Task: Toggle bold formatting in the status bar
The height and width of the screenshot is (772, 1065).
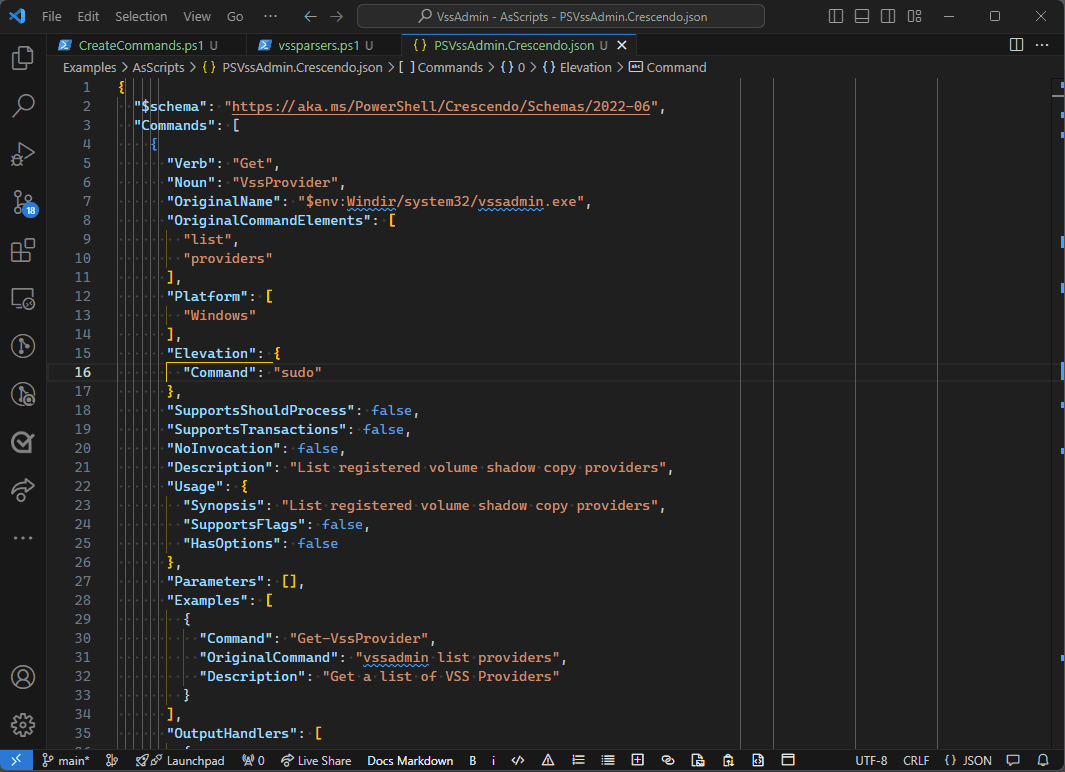Action: pos(472,760)
